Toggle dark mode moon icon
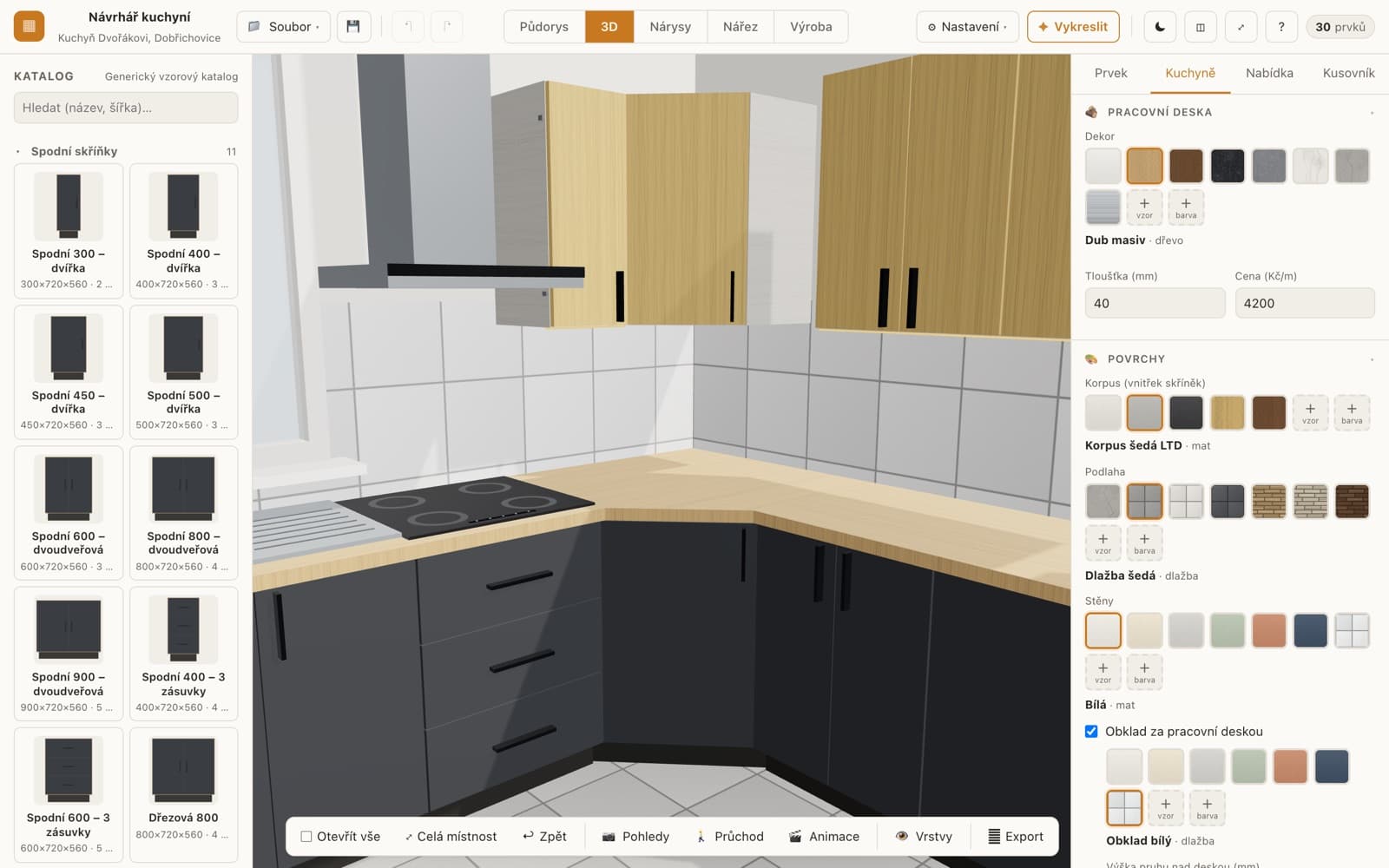 [1160, 27]
